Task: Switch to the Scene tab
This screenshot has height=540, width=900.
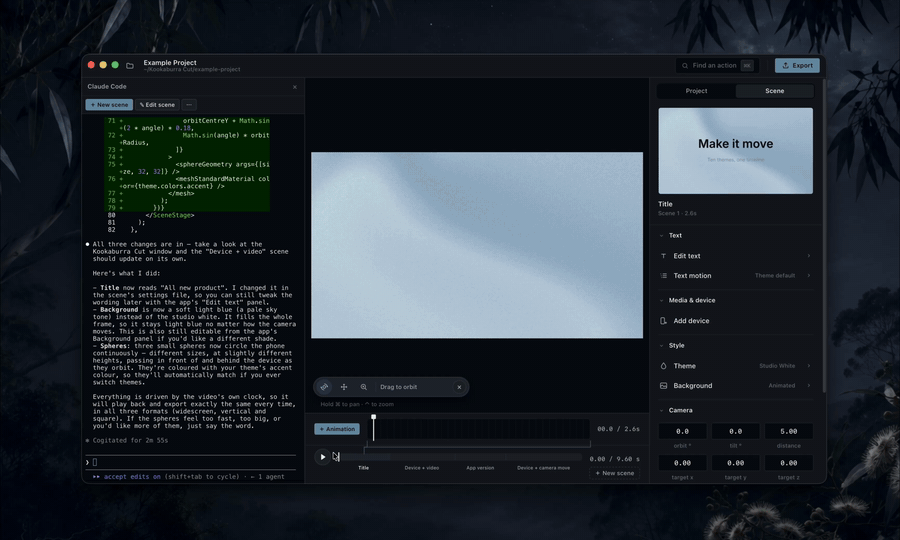Action: coord(774,91)
